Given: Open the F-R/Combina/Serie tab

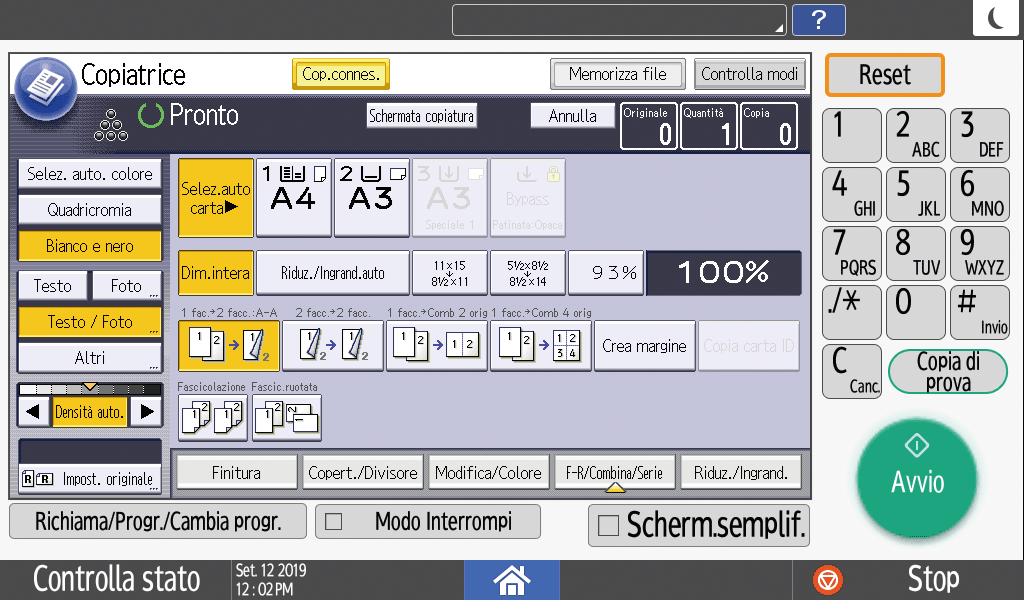Looking at the screenshot, I should [615, 473].
